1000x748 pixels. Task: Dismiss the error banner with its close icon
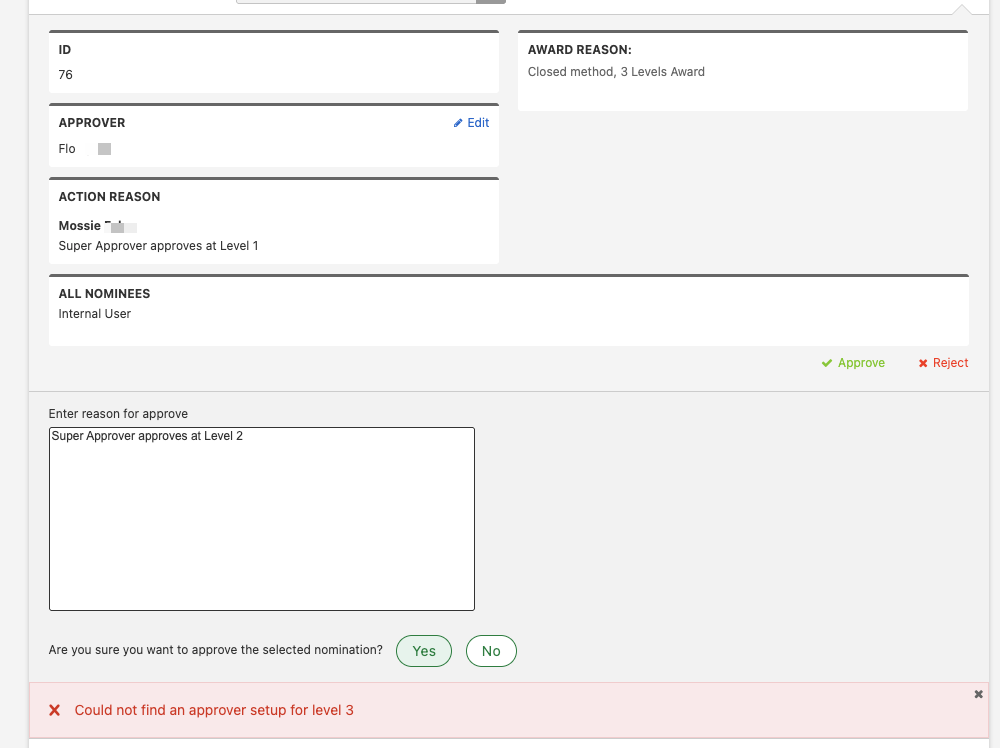pyautogui.click(x=978, y=694)
